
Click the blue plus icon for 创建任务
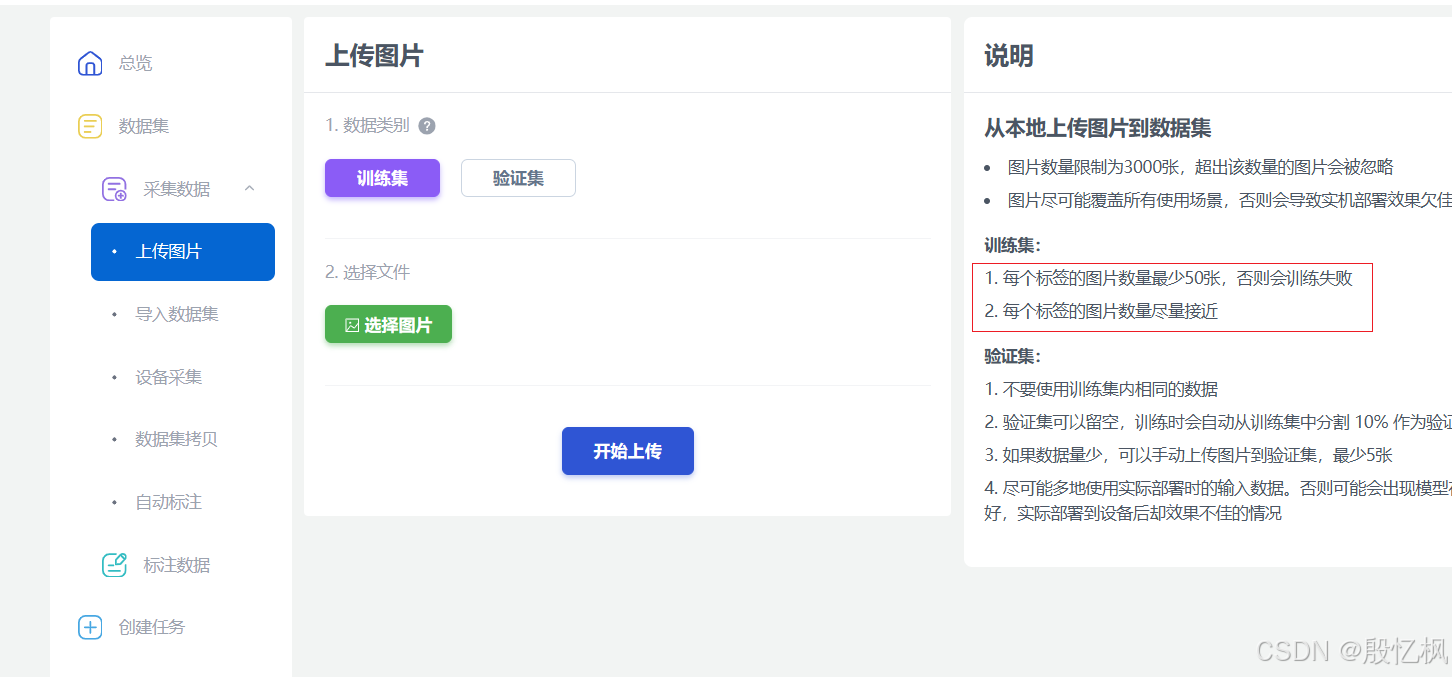tap(90, 628)
